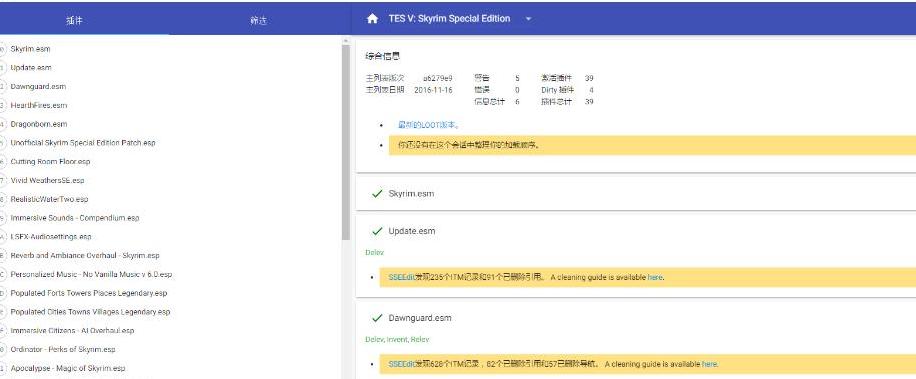This screenshot has height=379, width=916.
Task: Select Dawnguard.esm in the plugin list
Action: [x=38, y=86]
